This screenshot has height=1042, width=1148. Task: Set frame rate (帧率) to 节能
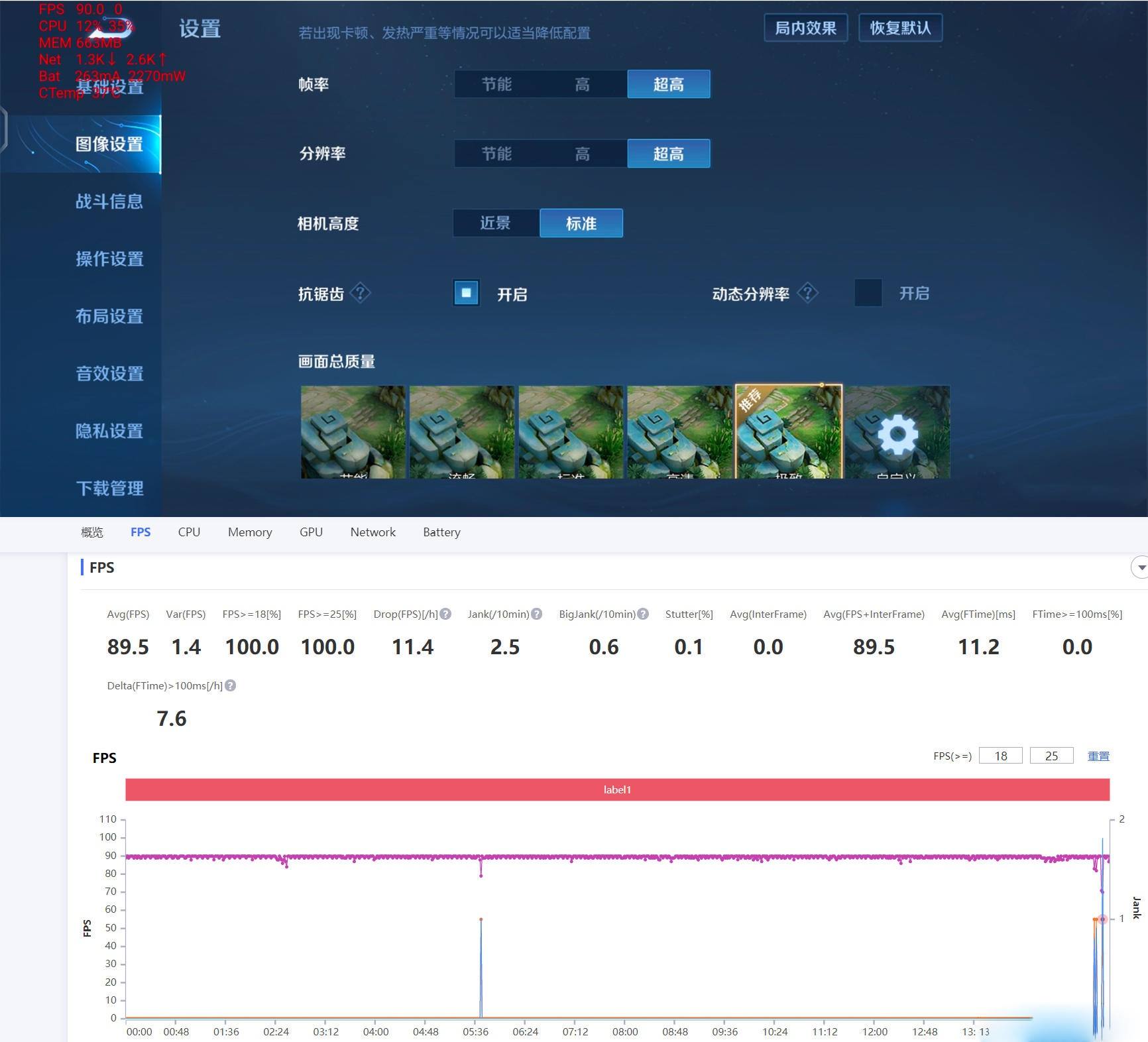pos(496,84)
